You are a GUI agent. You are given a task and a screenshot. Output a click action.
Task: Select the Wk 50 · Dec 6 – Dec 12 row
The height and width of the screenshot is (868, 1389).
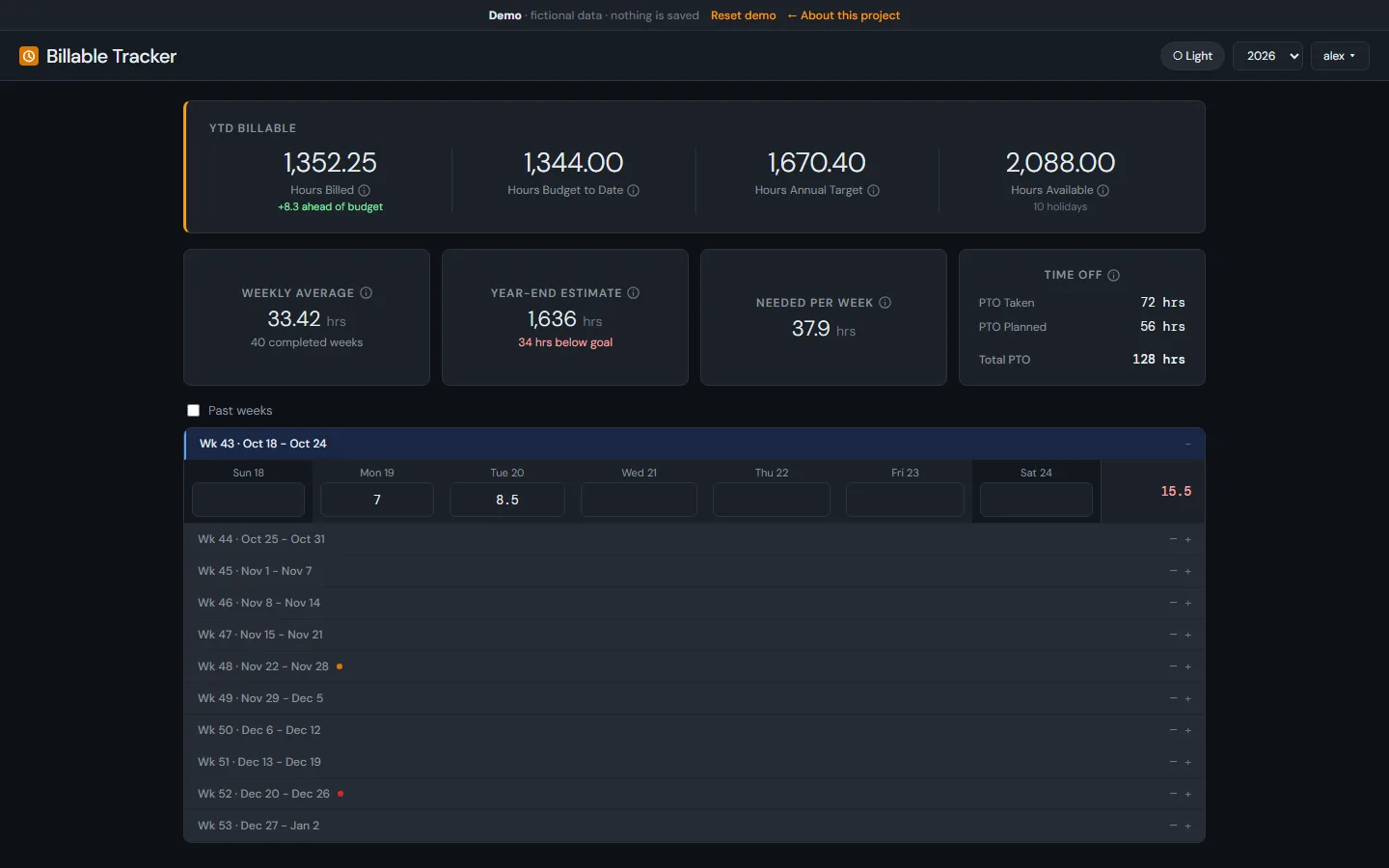[694, 730]
